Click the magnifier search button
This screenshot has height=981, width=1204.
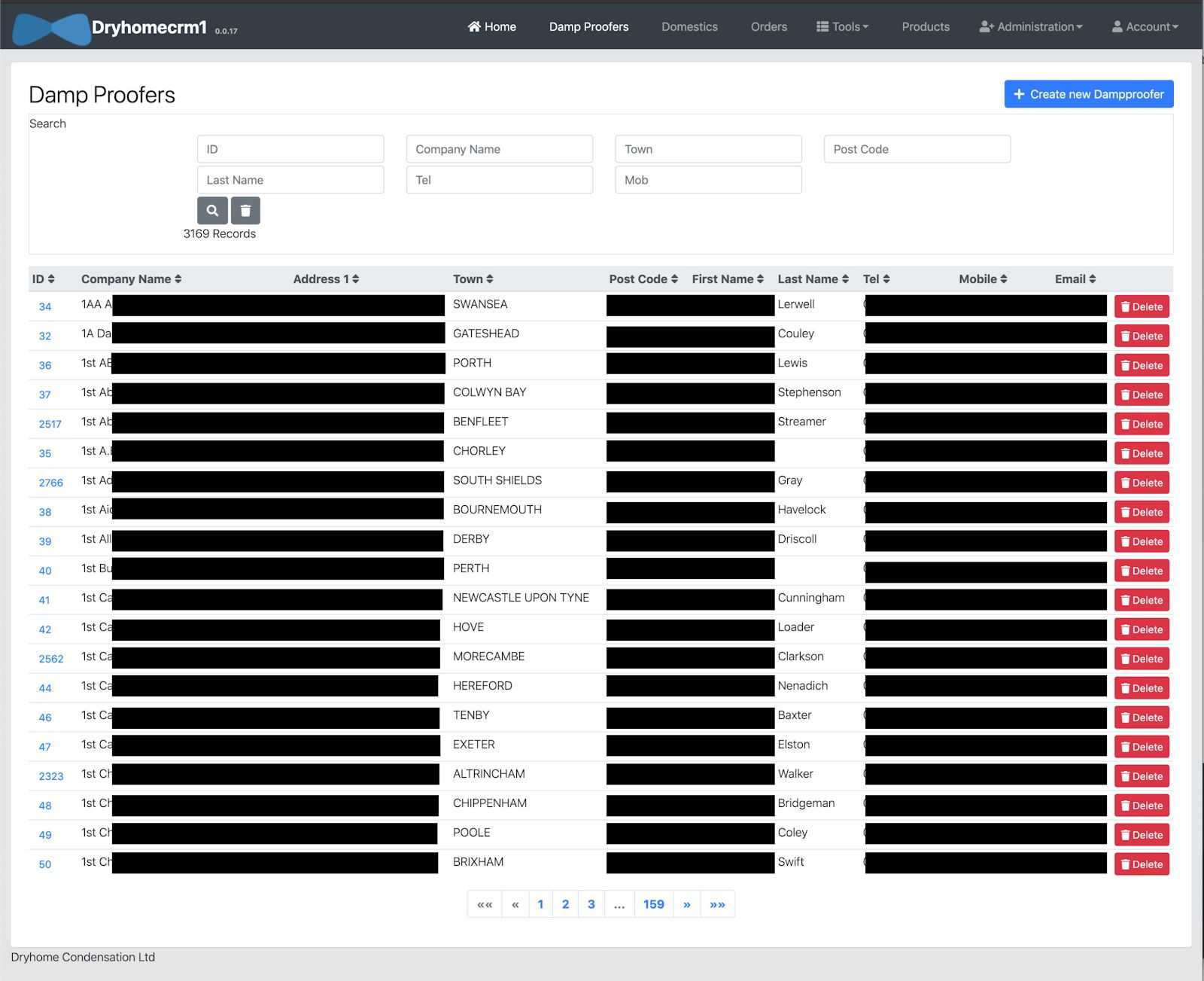click(212, 211)
